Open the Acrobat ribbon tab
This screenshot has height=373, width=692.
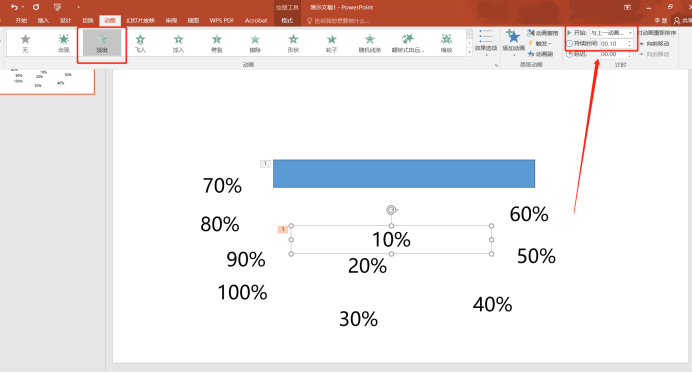[256, 20]
